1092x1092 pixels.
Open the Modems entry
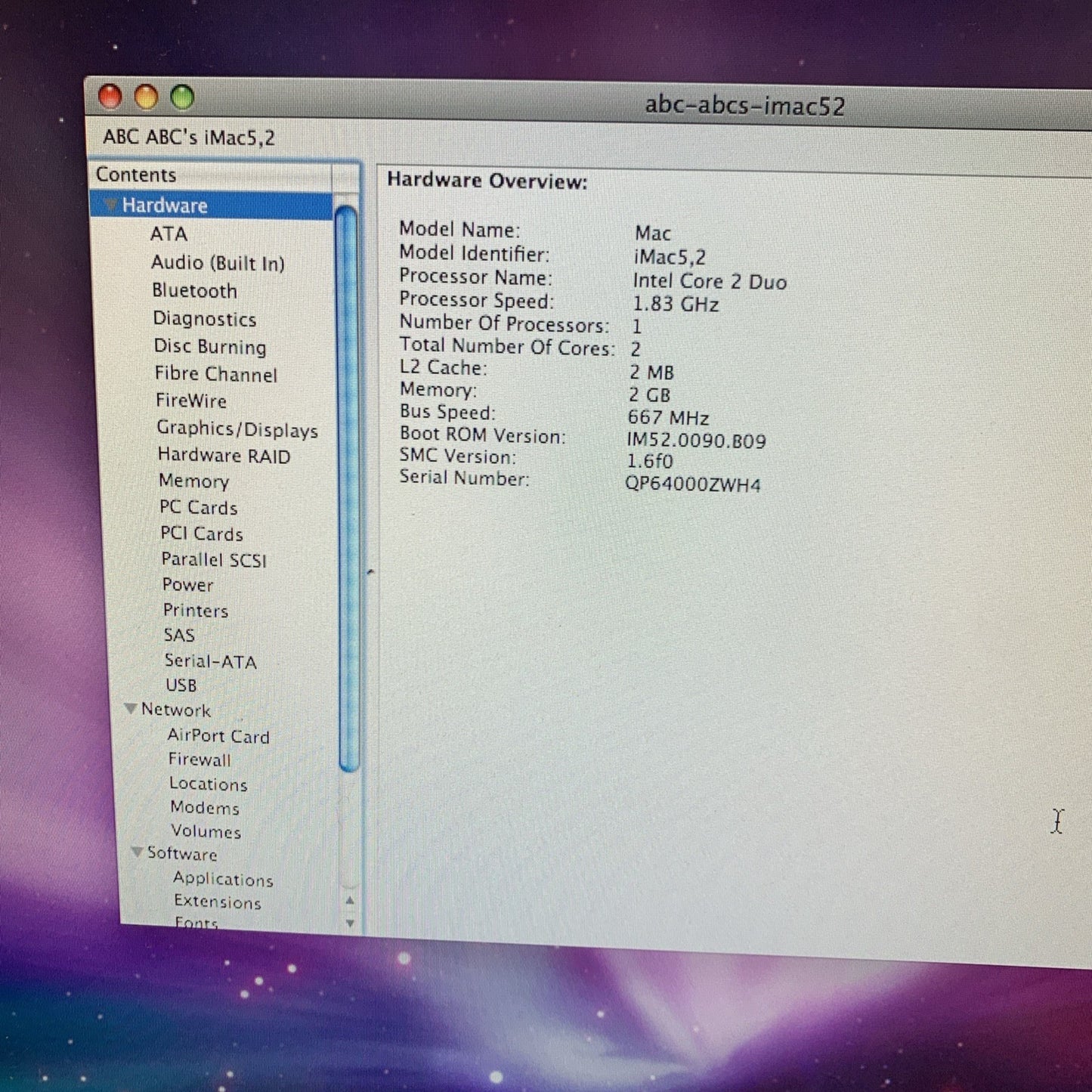(205, 807)
